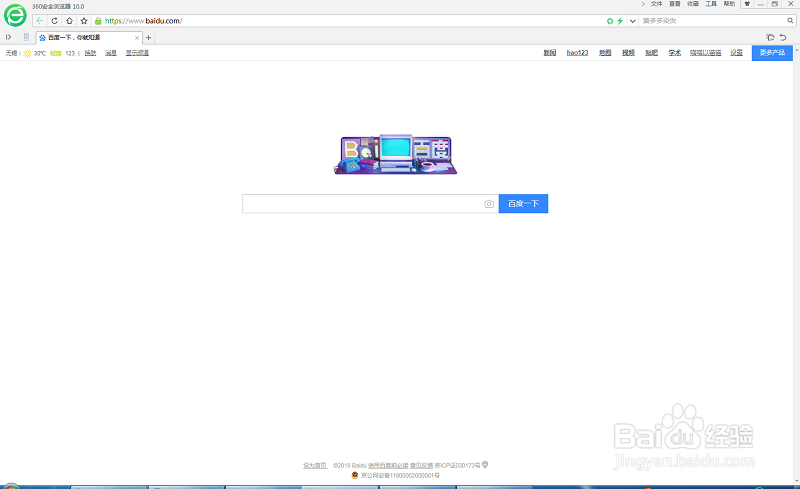800x489 pixels.
Task: Open the 换肤 link
Action: pos(90,53)
